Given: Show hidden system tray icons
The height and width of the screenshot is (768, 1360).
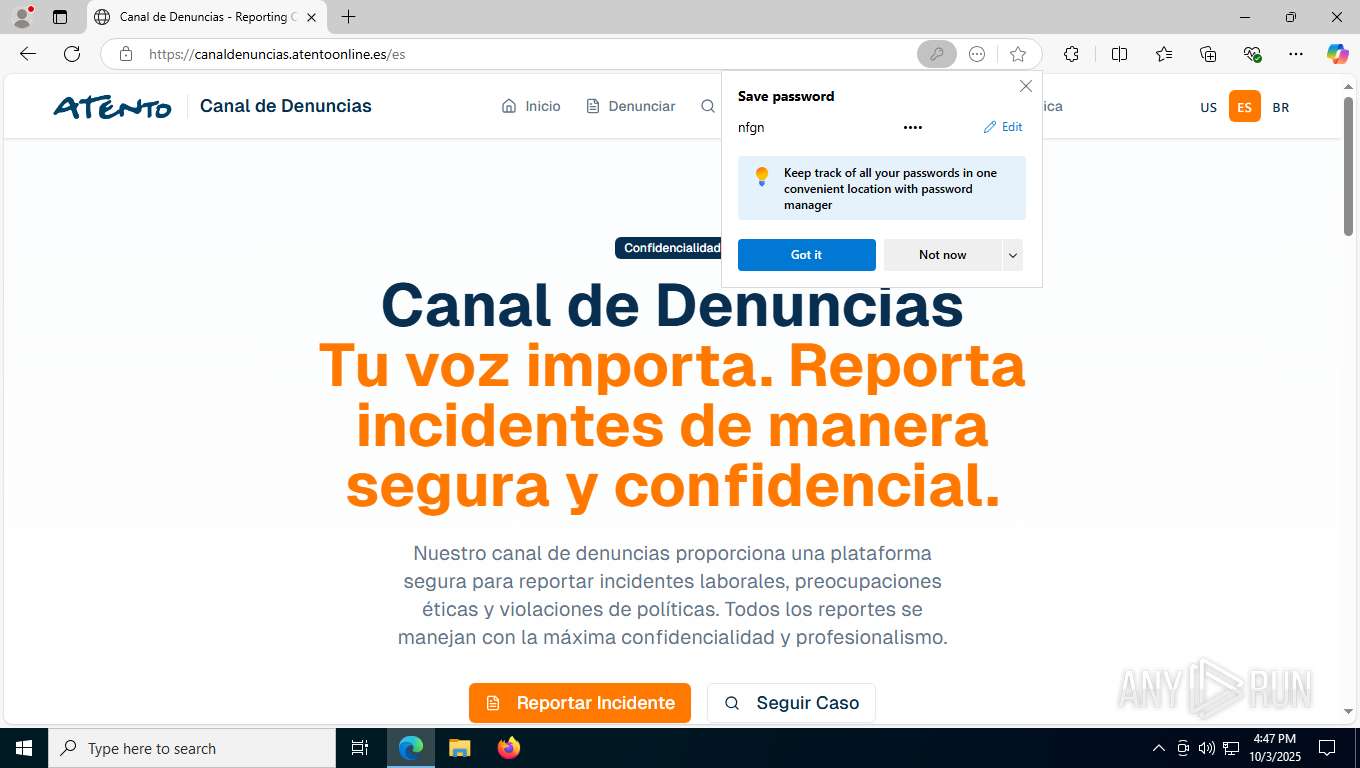Looking at the screenshot, I should point(1159,748).
